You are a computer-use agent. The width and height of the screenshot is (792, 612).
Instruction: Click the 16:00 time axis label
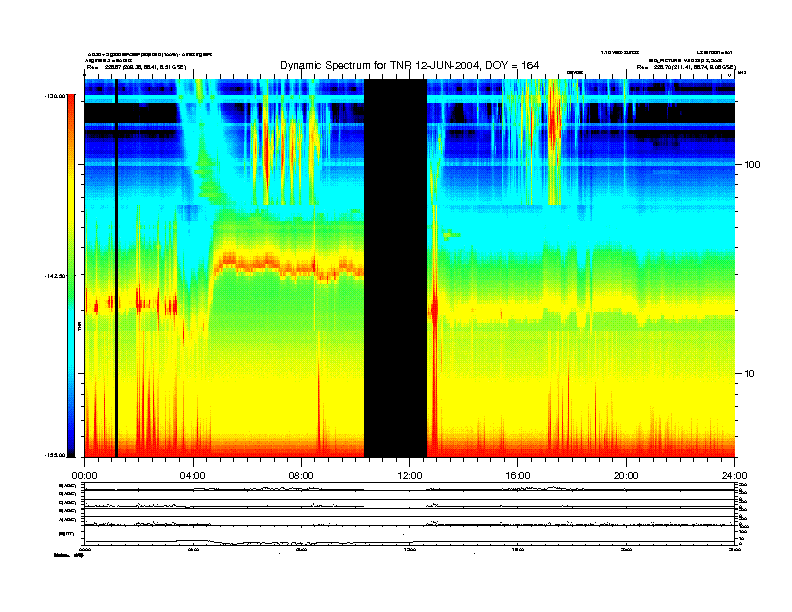[x=518, y=476]
